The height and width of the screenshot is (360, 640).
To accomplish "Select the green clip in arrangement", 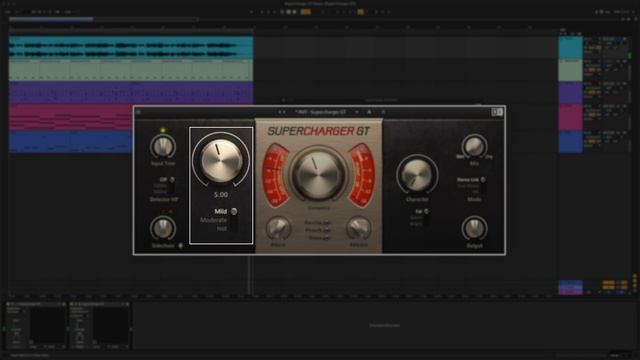I will tap(131, 70).
